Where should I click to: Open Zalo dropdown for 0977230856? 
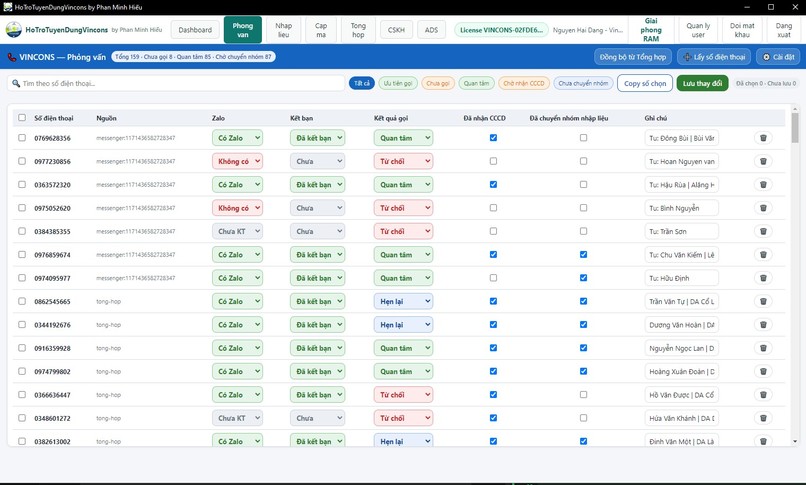click(237, 161)
